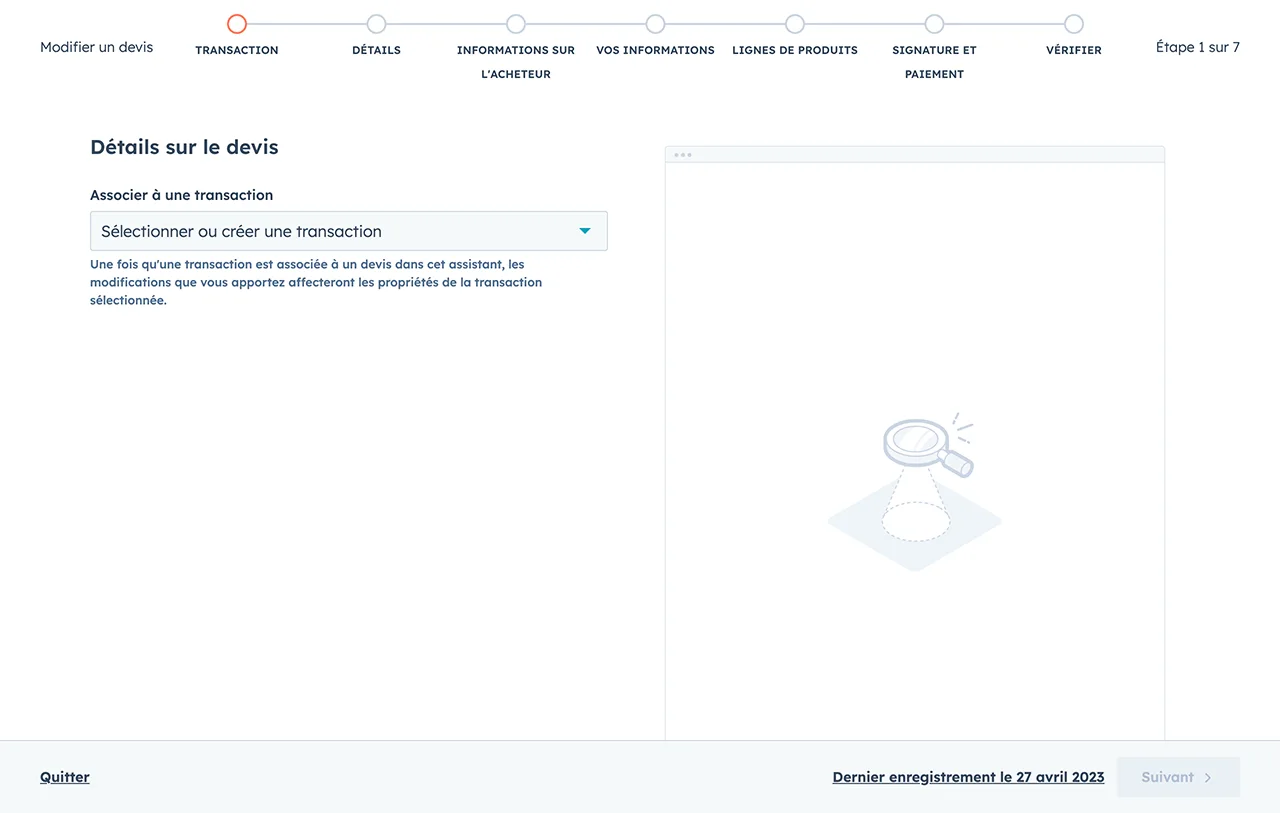Go to the Signature et paiement step circle
Image resolution: width=1280 pixels, height=813 pixels.
(x=934, y=24)
